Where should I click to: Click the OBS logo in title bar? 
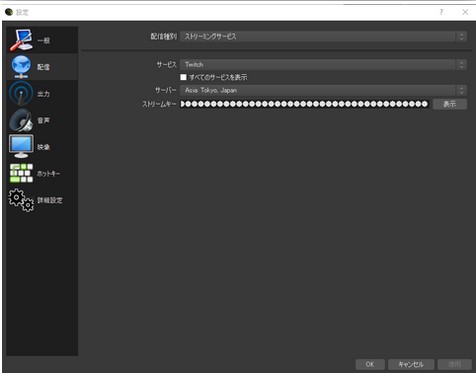tap(9, 12)
